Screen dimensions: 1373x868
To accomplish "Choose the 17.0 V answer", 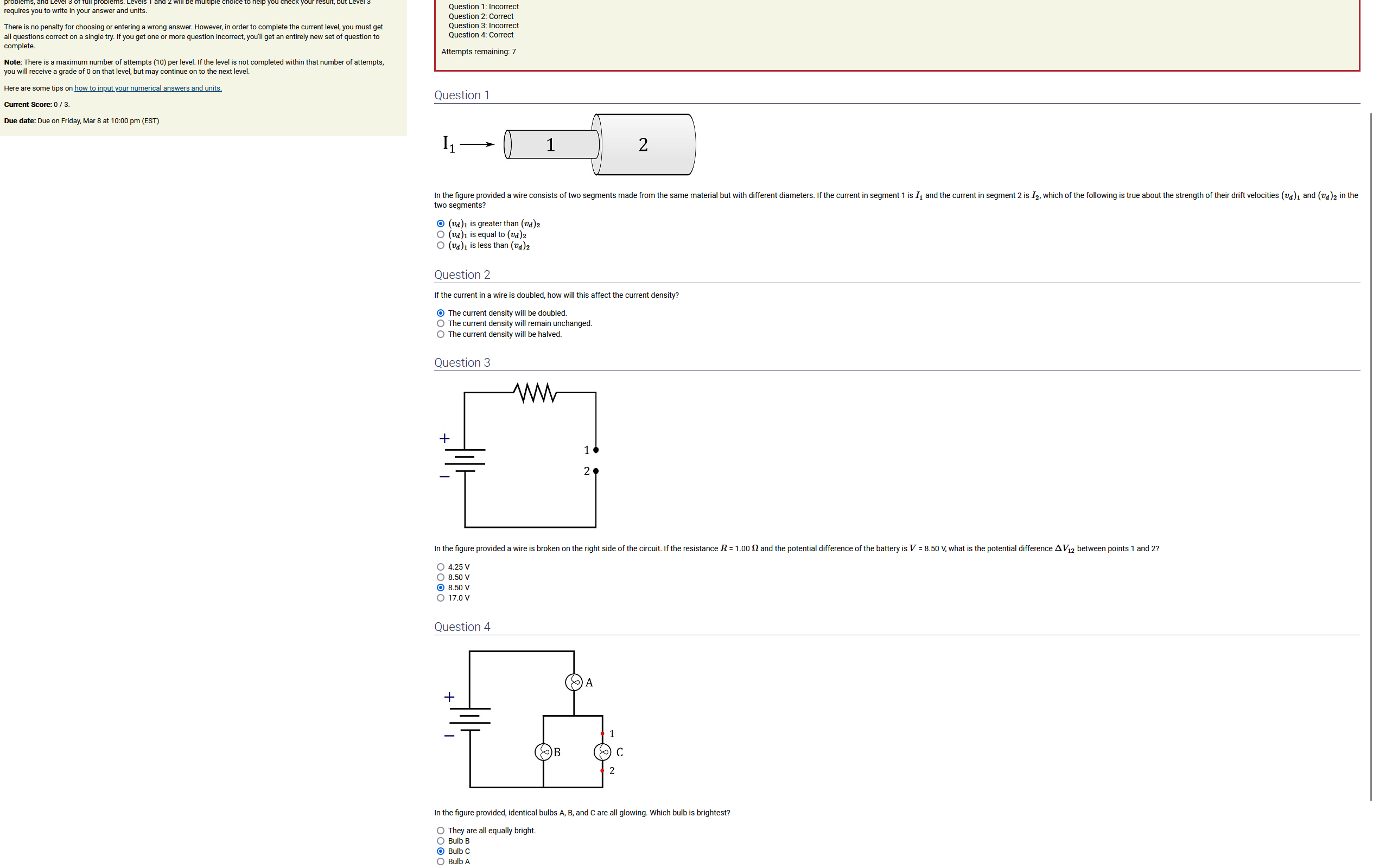I will click(440, 598).
